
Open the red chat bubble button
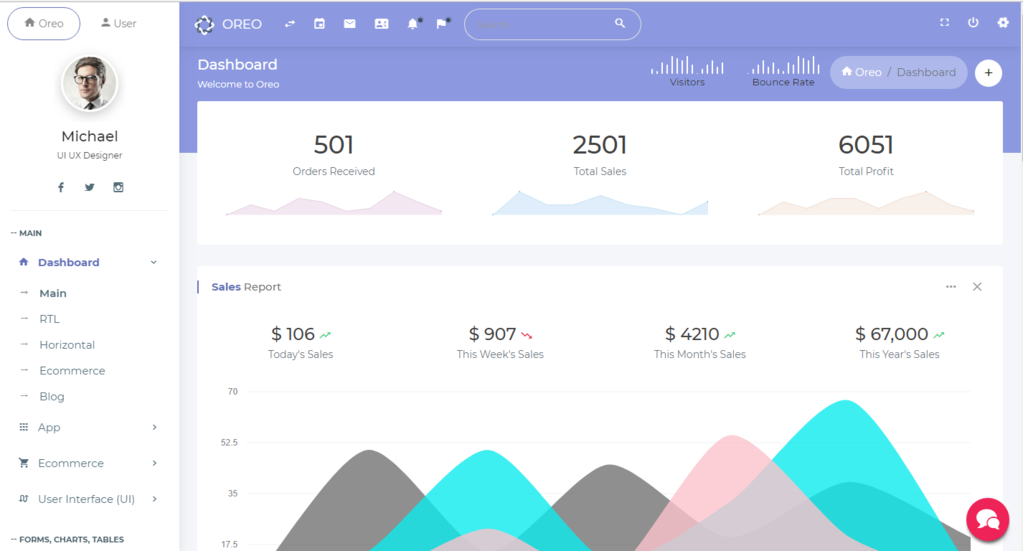pyautogui.click(x=988, y=520)
